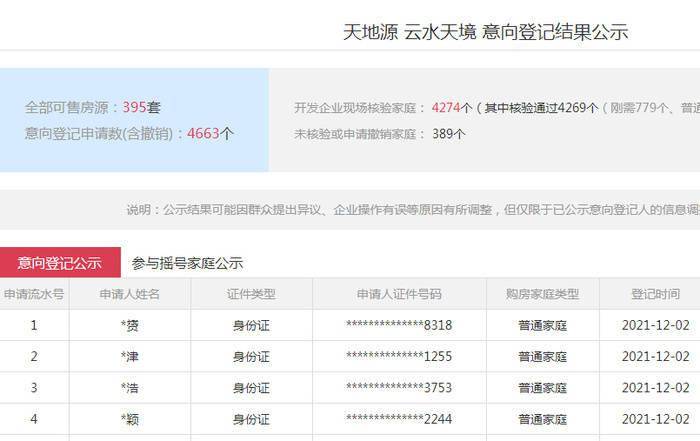Click applicant name *浩
The width and height of the screenshot is (700, 441).
click(x=129, y=388)
